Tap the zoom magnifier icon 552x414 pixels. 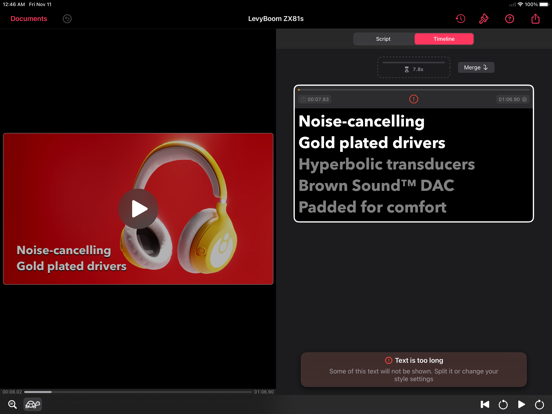click(x=12, y=404)
